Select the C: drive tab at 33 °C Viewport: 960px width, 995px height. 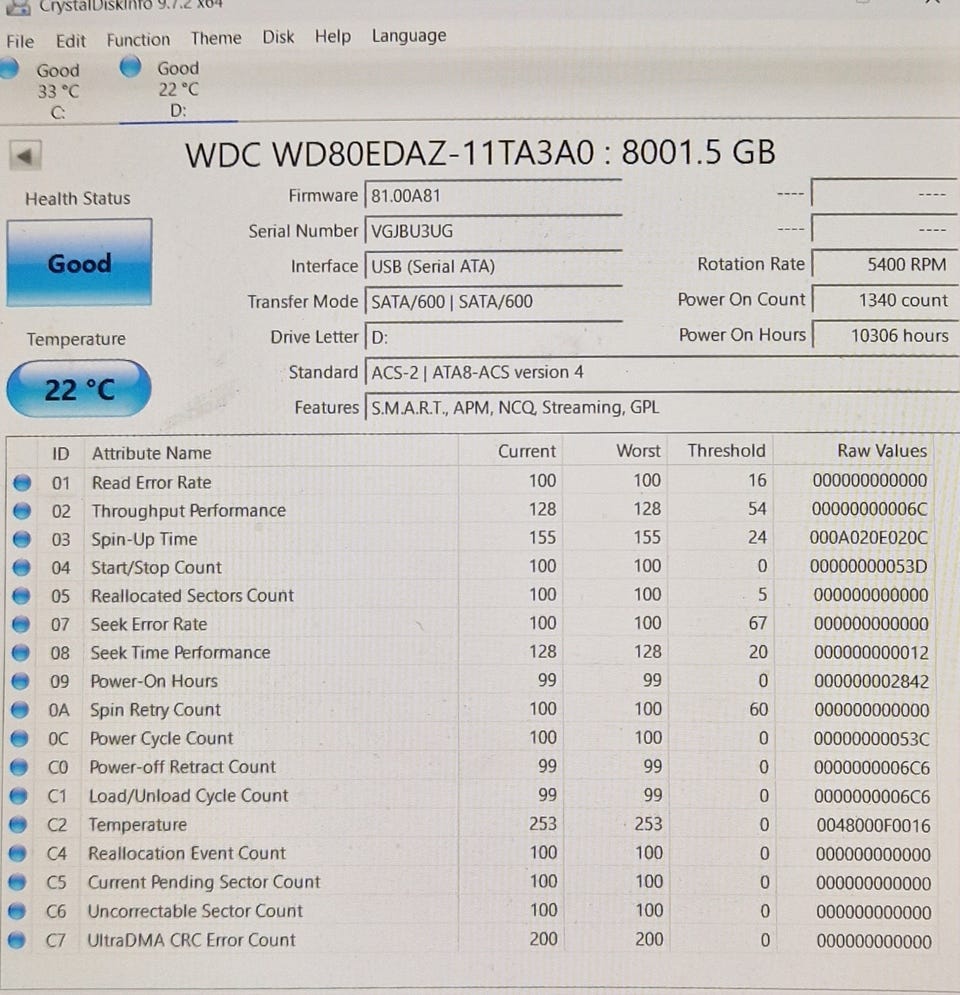44,91
